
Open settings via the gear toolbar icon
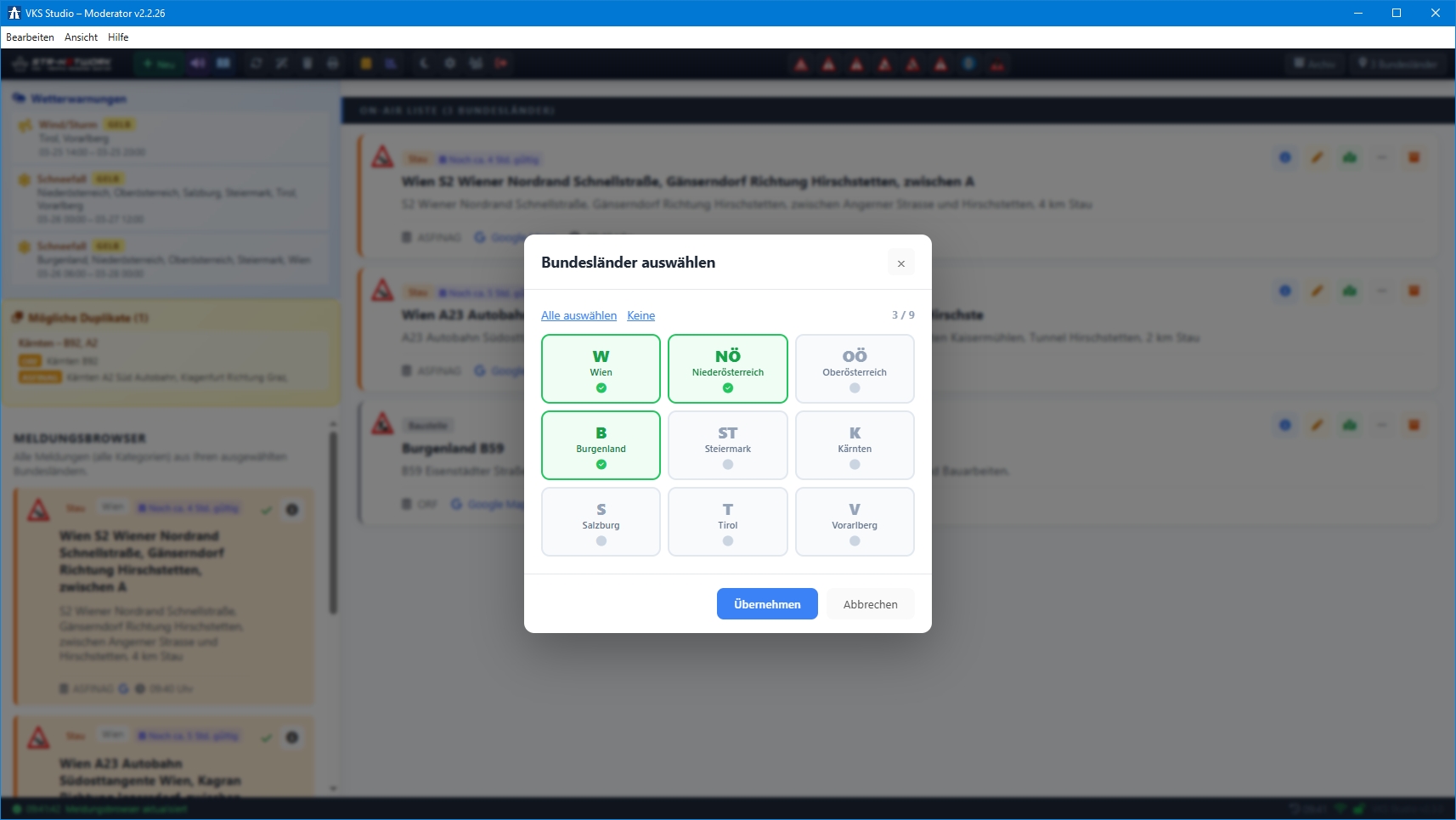click(x=449, y=64)
